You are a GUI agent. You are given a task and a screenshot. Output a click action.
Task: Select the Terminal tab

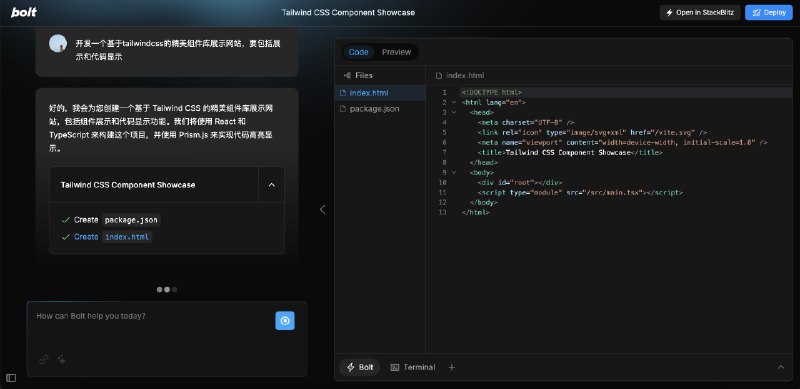click(x=413, y=367)
